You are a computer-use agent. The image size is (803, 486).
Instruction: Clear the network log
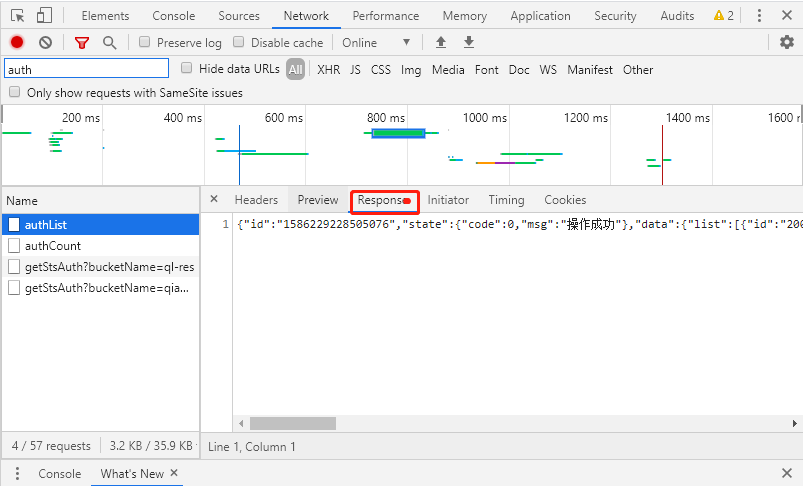pos(45,42)
